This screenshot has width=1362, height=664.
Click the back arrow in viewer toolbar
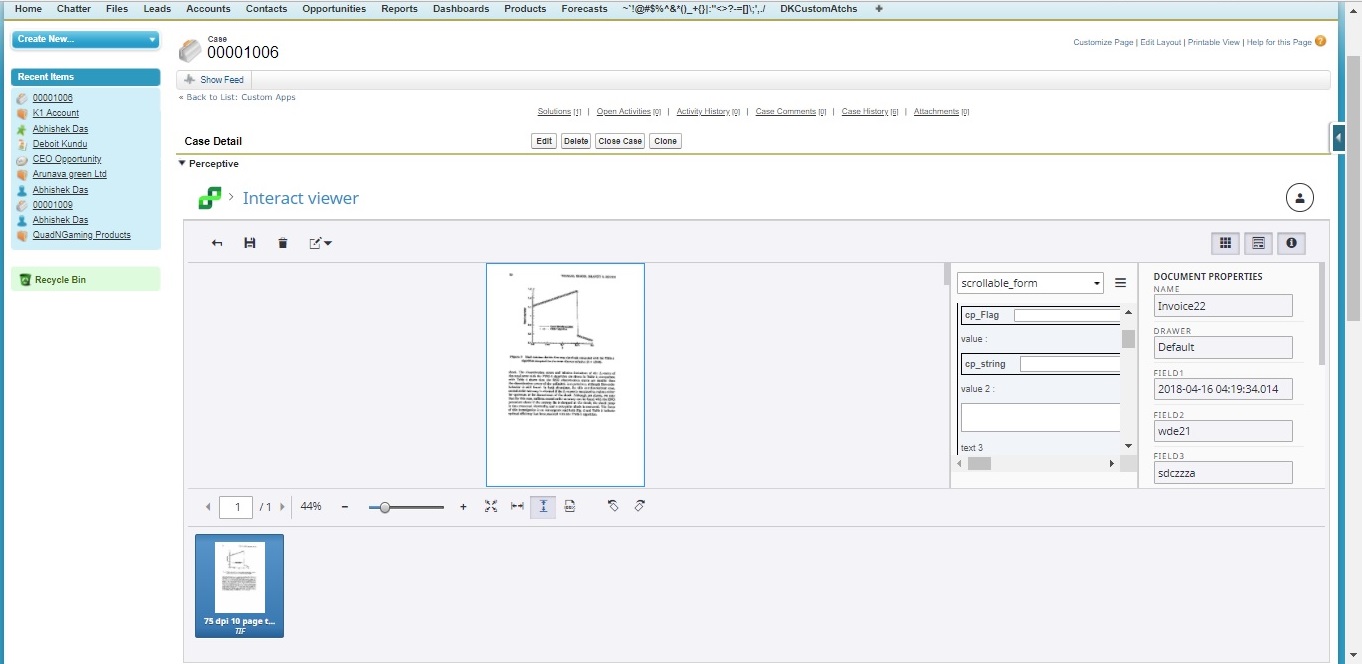click(x=217, y=243)
